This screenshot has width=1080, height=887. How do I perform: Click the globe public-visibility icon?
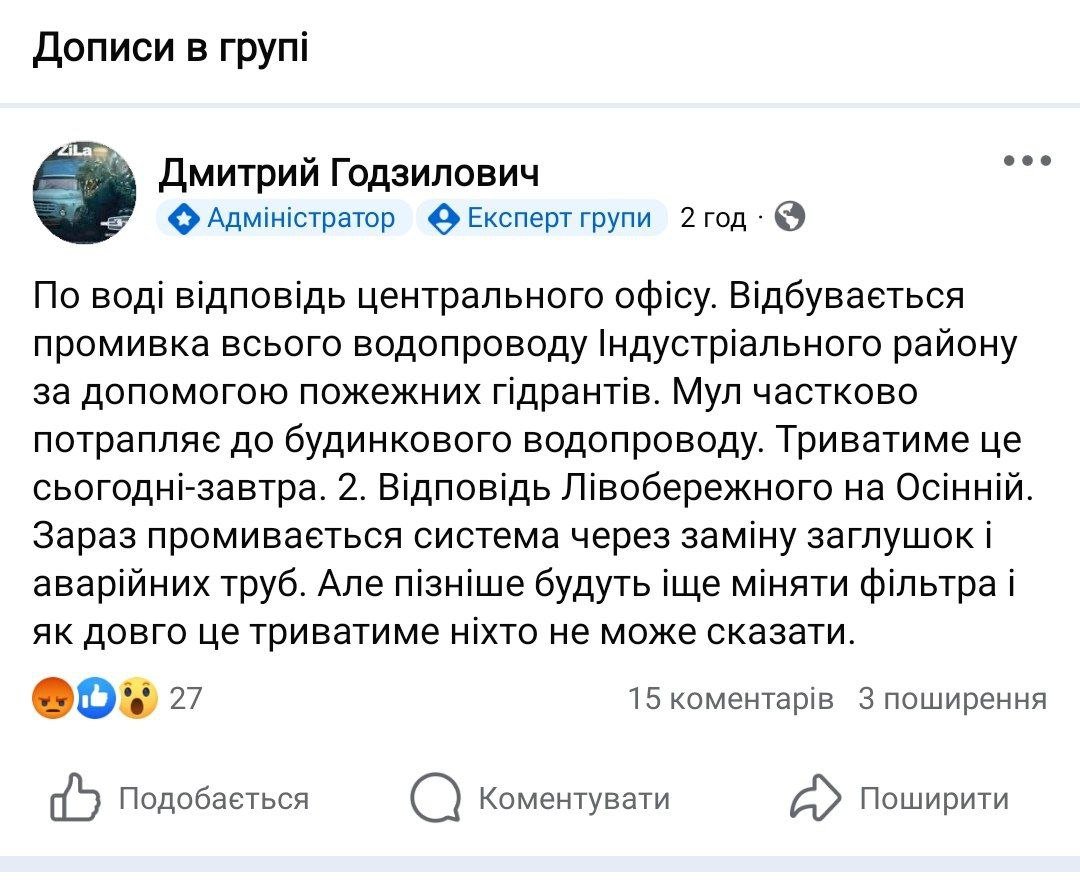pos(790,217)
